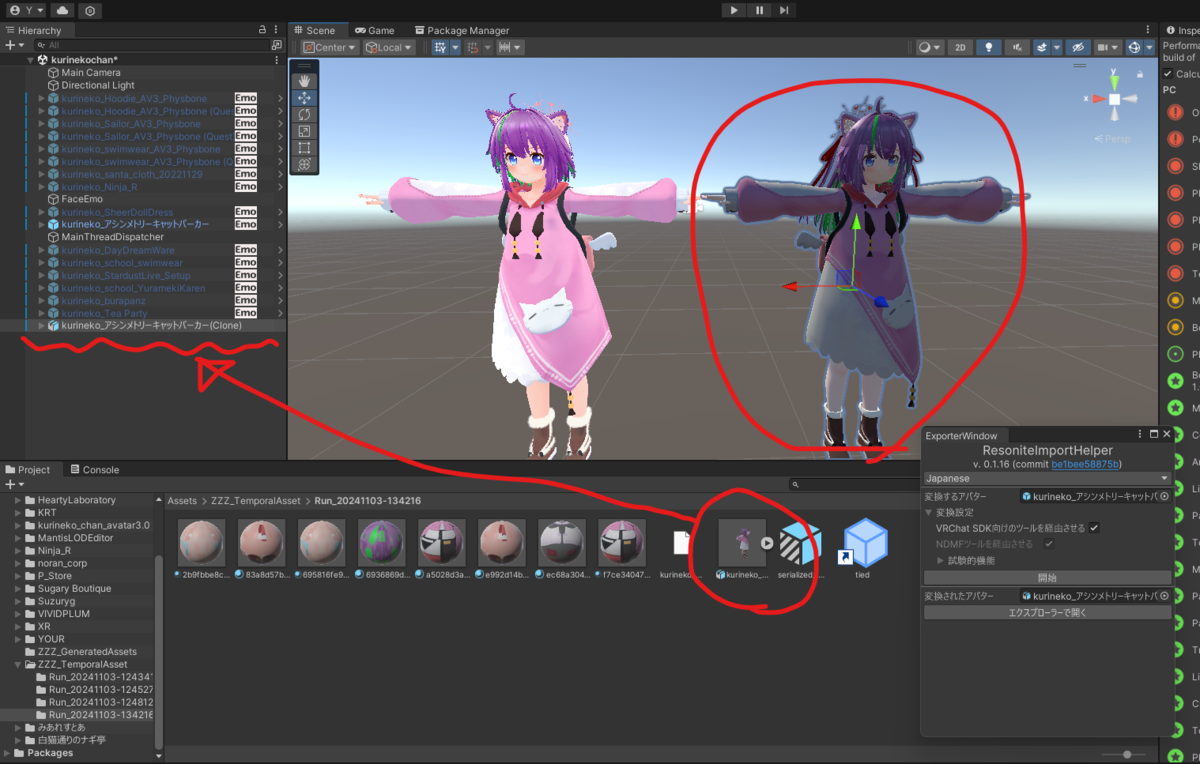Screen dimensions: 1200x764
Task: Switch to the Console tab
Action: pos(96,469)
